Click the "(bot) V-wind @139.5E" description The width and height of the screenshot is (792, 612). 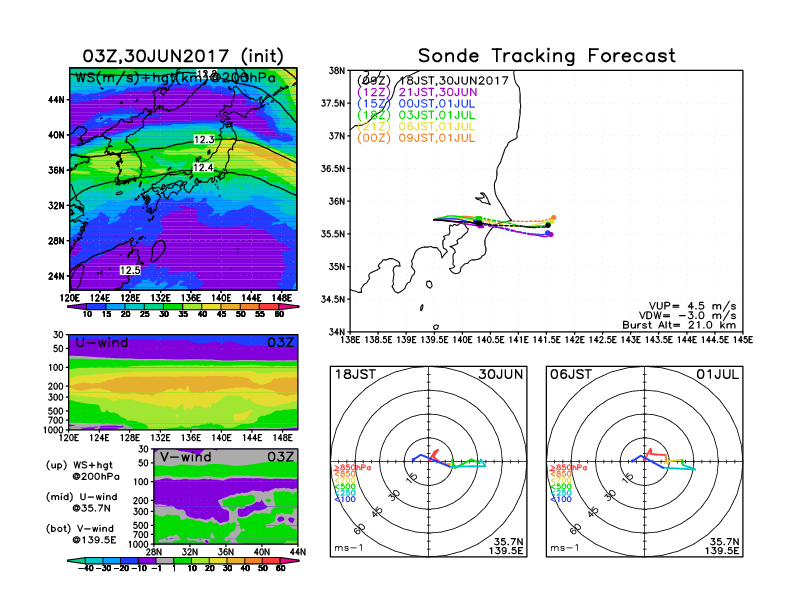[x=81, y=534]
